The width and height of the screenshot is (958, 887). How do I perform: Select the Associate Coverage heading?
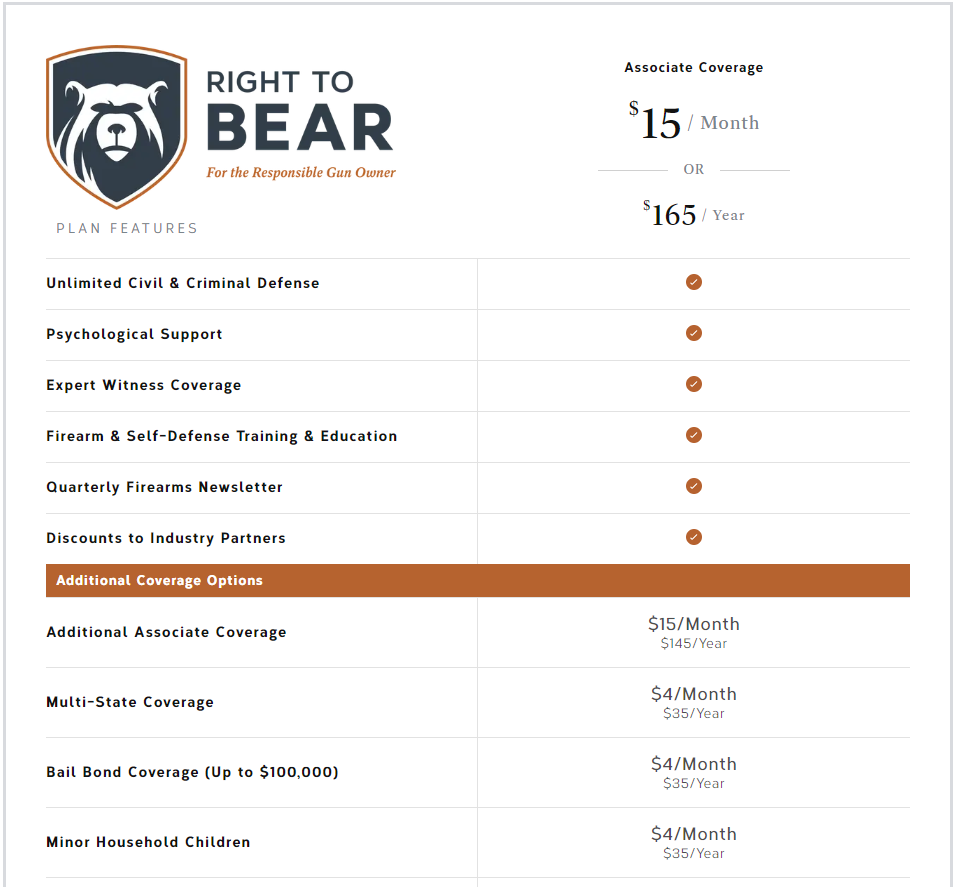693,67
